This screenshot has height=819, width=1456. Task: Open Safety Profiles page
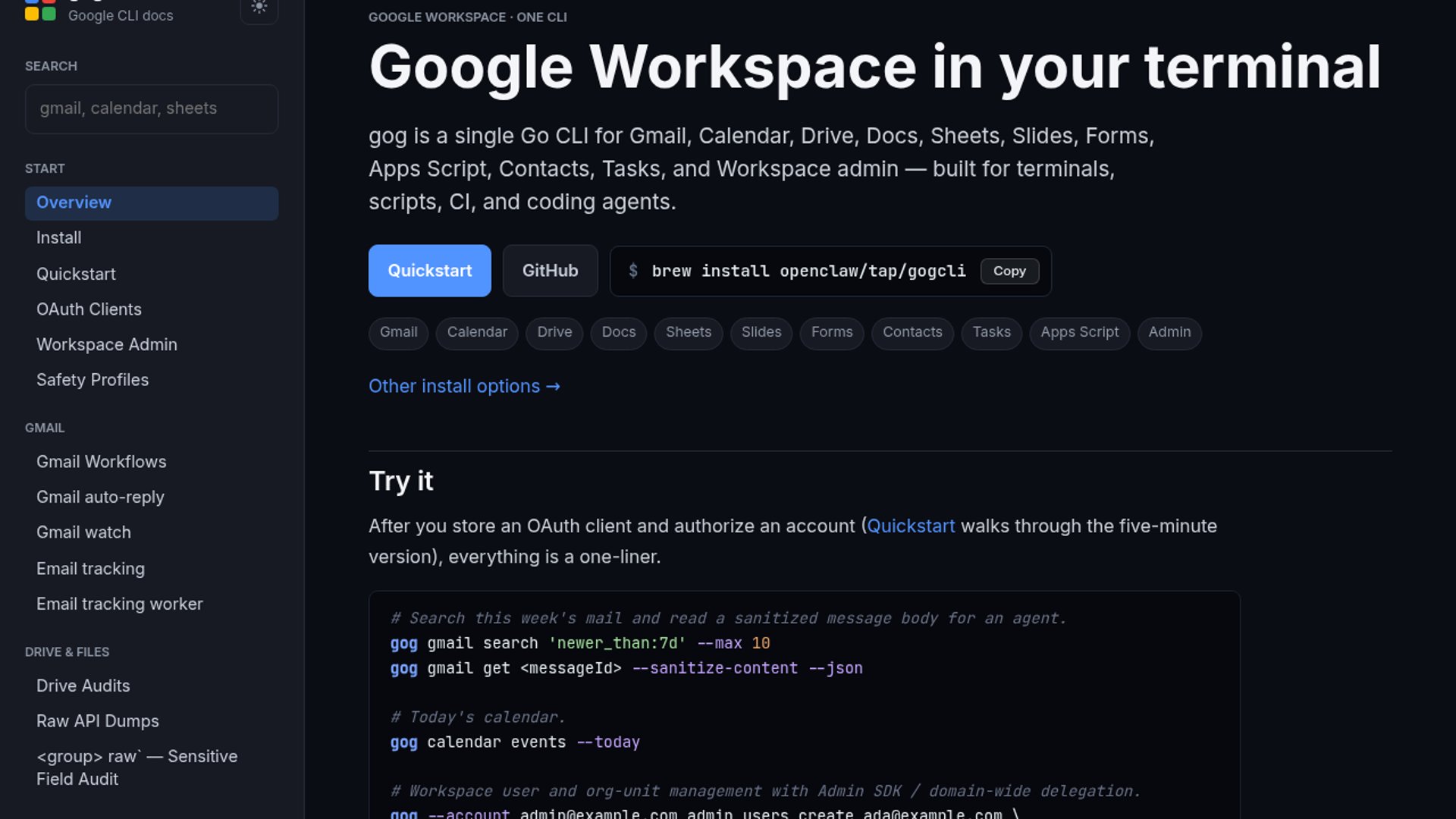coord(152,380)
